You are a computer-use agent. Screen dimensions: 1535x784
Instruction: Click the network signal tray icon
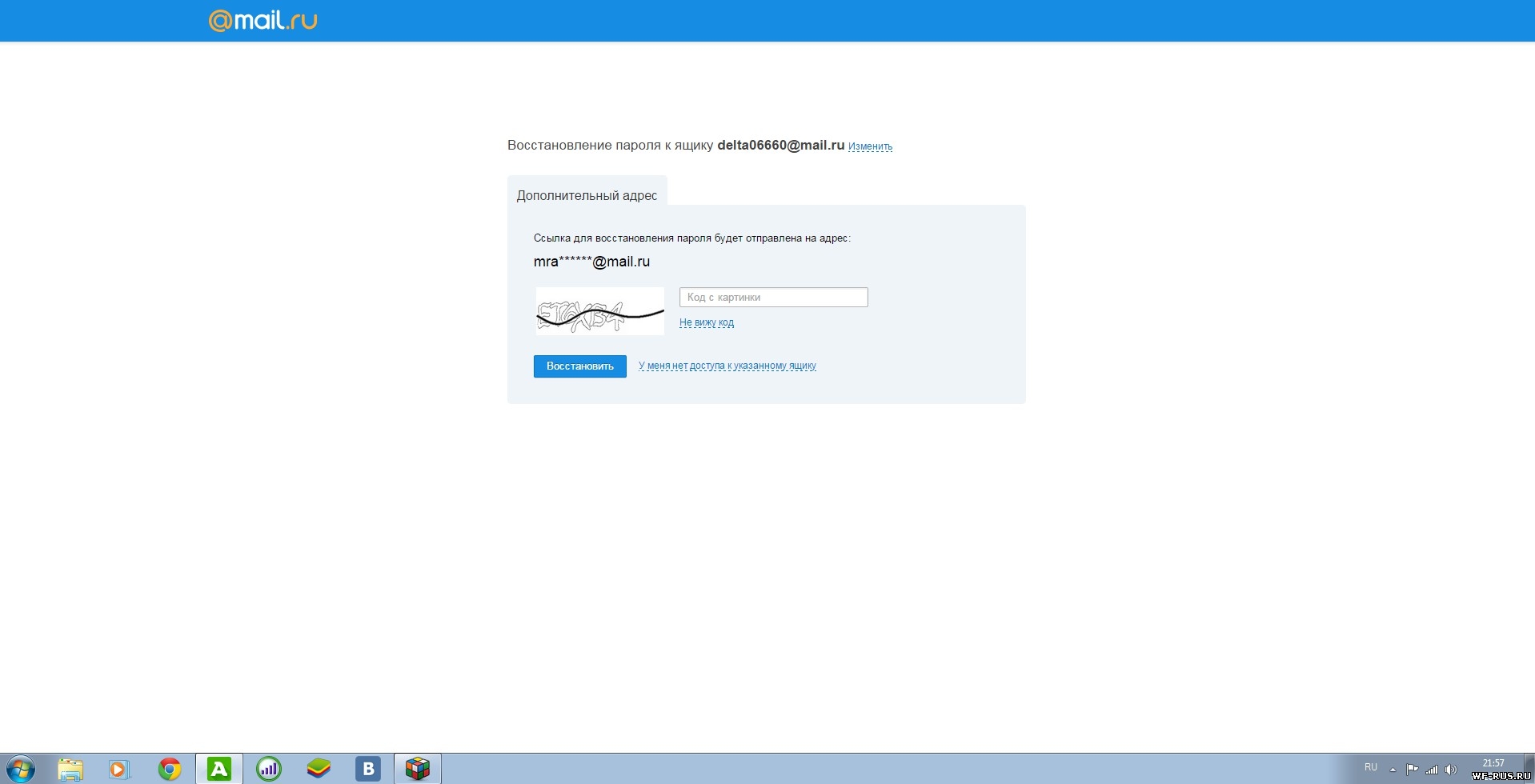tap(1432, 770)
